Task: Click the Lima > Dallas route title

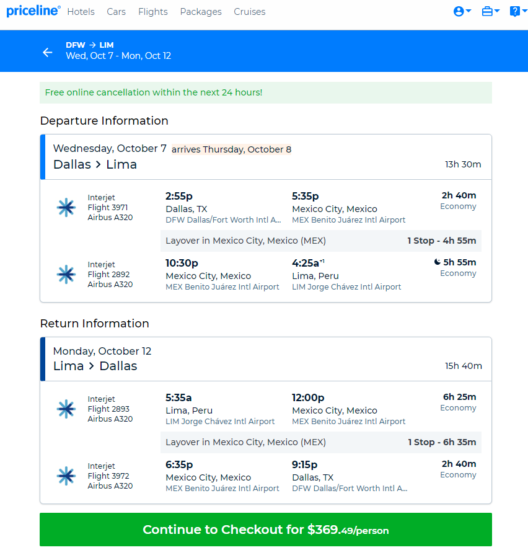Action: pos(95,366)
